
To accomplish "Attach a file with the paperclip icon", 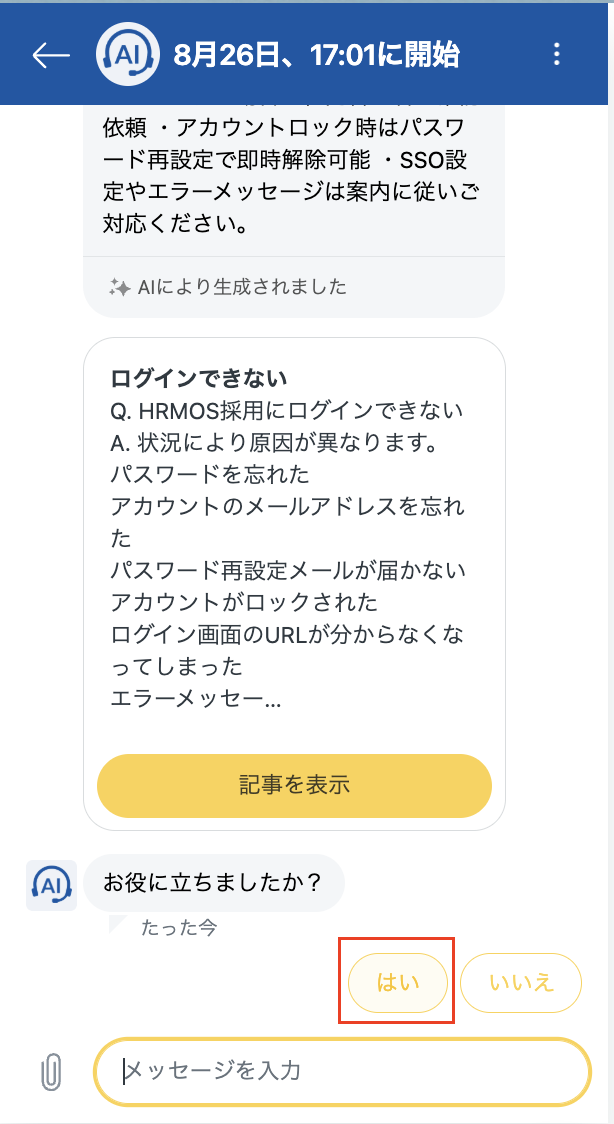I will (50, 1072).
